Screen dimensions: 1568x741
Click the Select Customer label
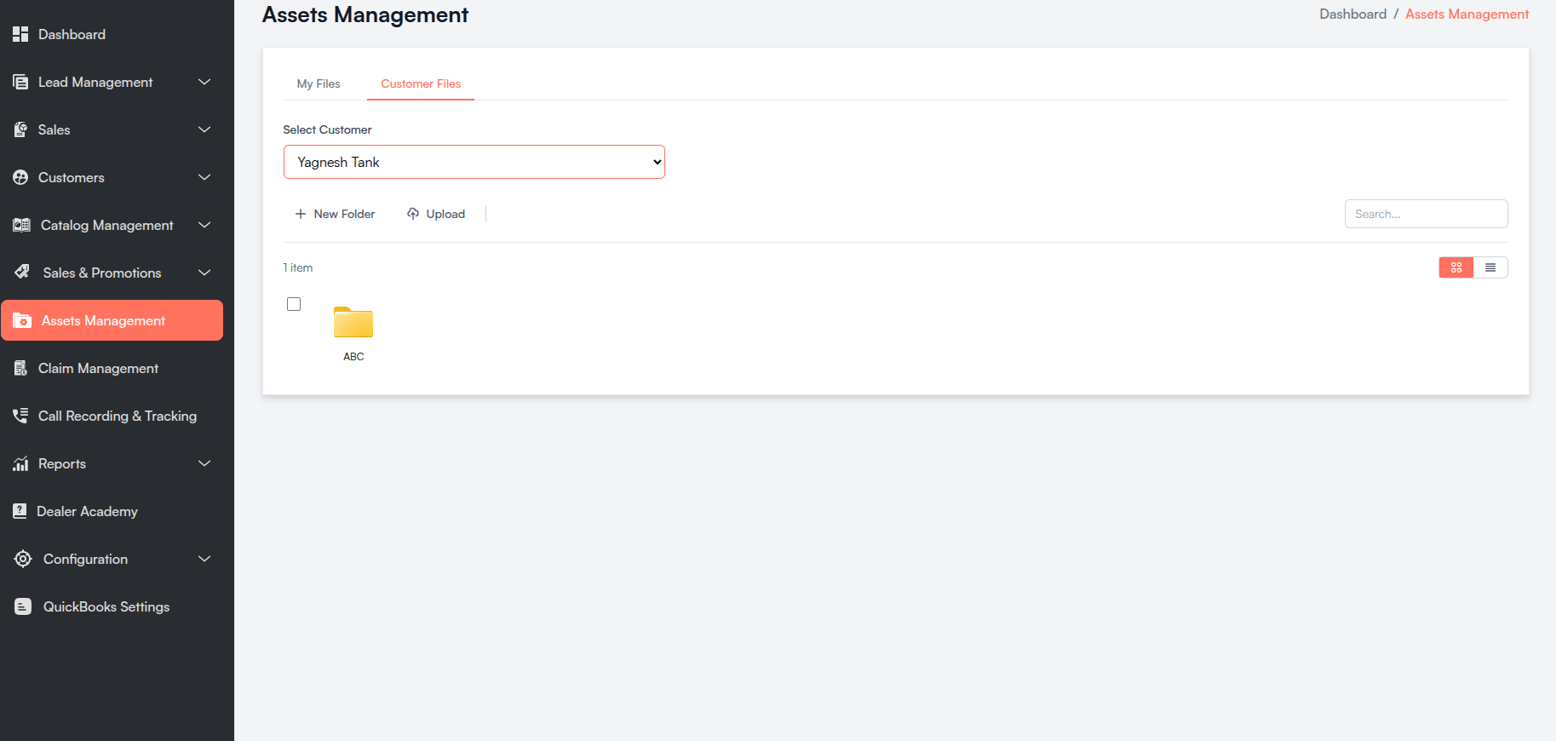pos(327,129)
